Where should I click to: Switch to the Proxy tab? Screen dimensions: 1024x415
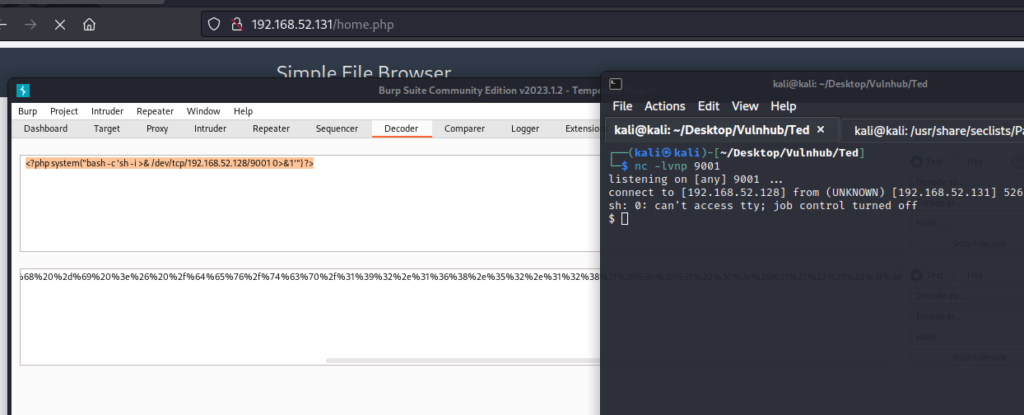[157, 129]
